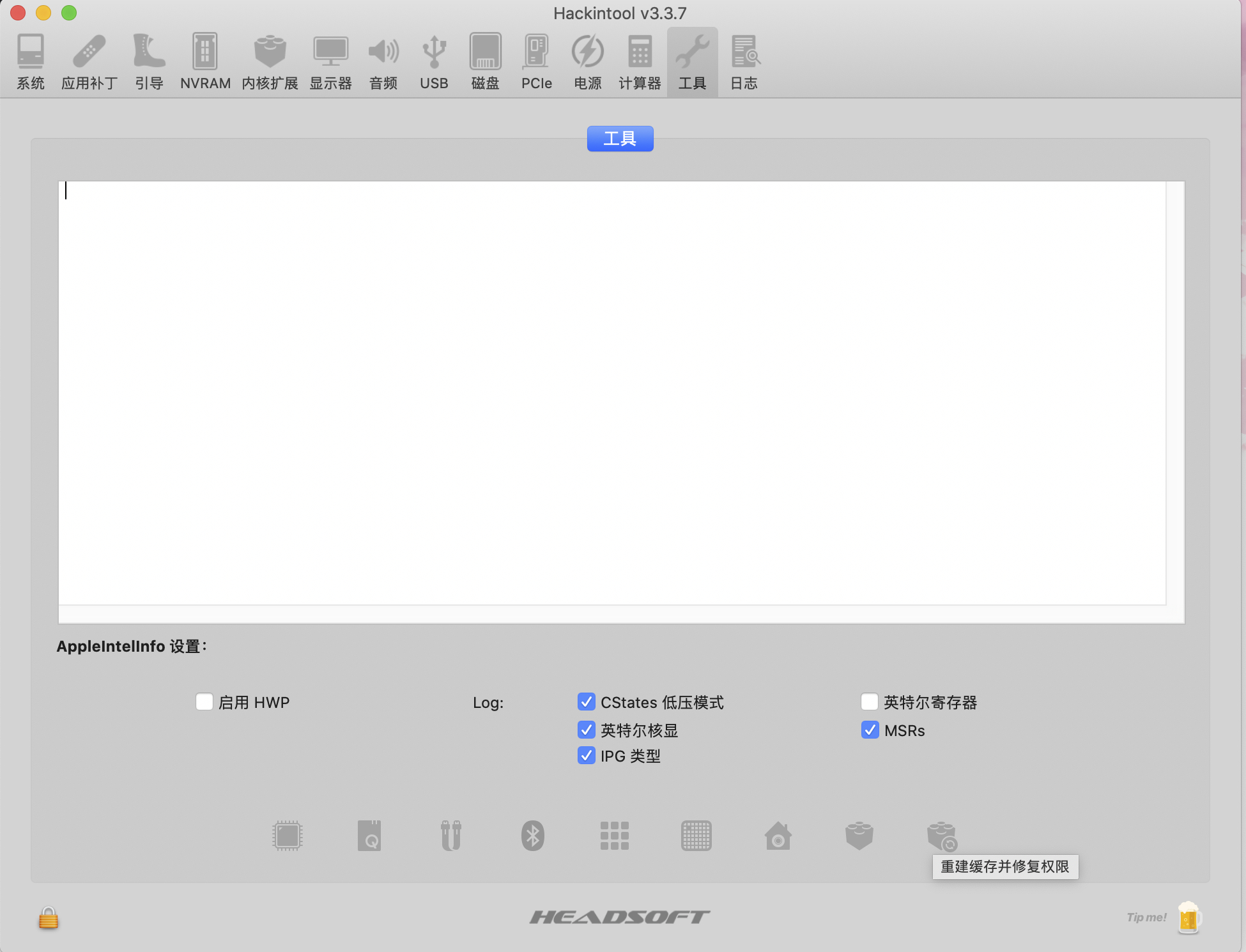Open the 显示器 (Displays) toolbar tab
The width and height of the screenshot is (1246, 952).
coord(330,63)
